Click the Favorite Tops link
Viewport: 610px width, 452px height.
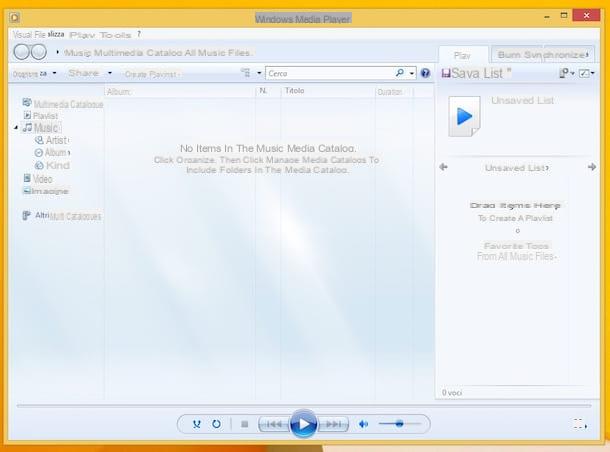[x=516, y=246]
